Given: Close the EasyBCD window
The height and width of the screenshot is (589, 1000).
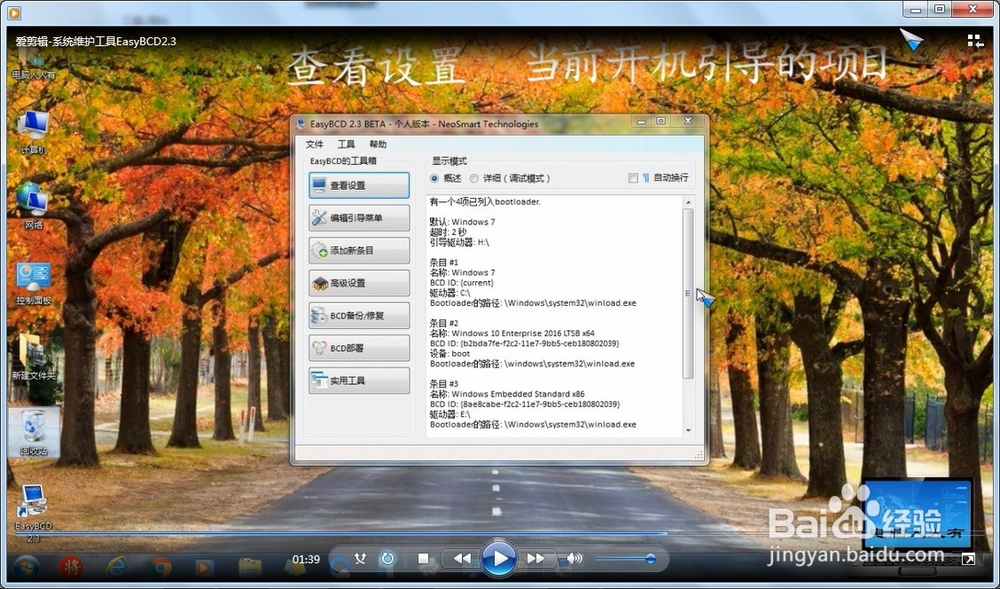Looking at the screenshot, I should pyautogui.click(x=688, y=121).
